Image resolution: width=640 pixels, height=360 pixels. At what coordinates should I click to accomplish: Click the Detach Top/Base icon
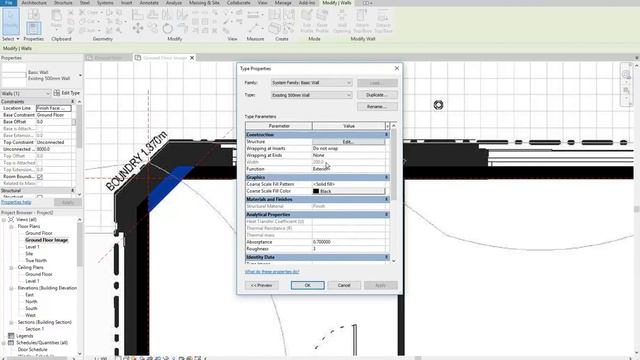[x=383, y=21]
